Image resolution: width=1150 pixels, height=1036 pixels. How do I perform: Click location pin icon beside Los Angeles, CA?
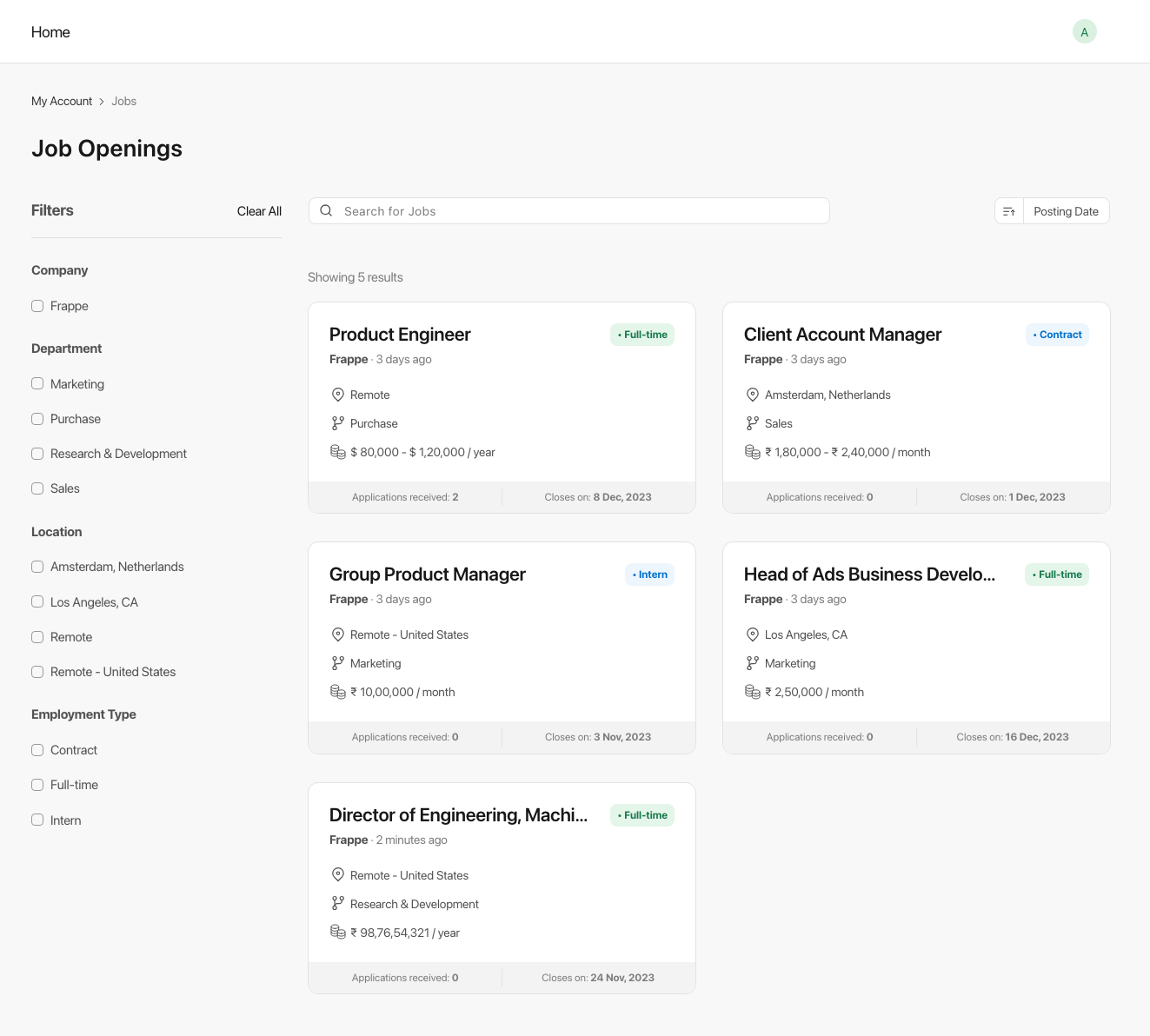click(x=753, y=634)
